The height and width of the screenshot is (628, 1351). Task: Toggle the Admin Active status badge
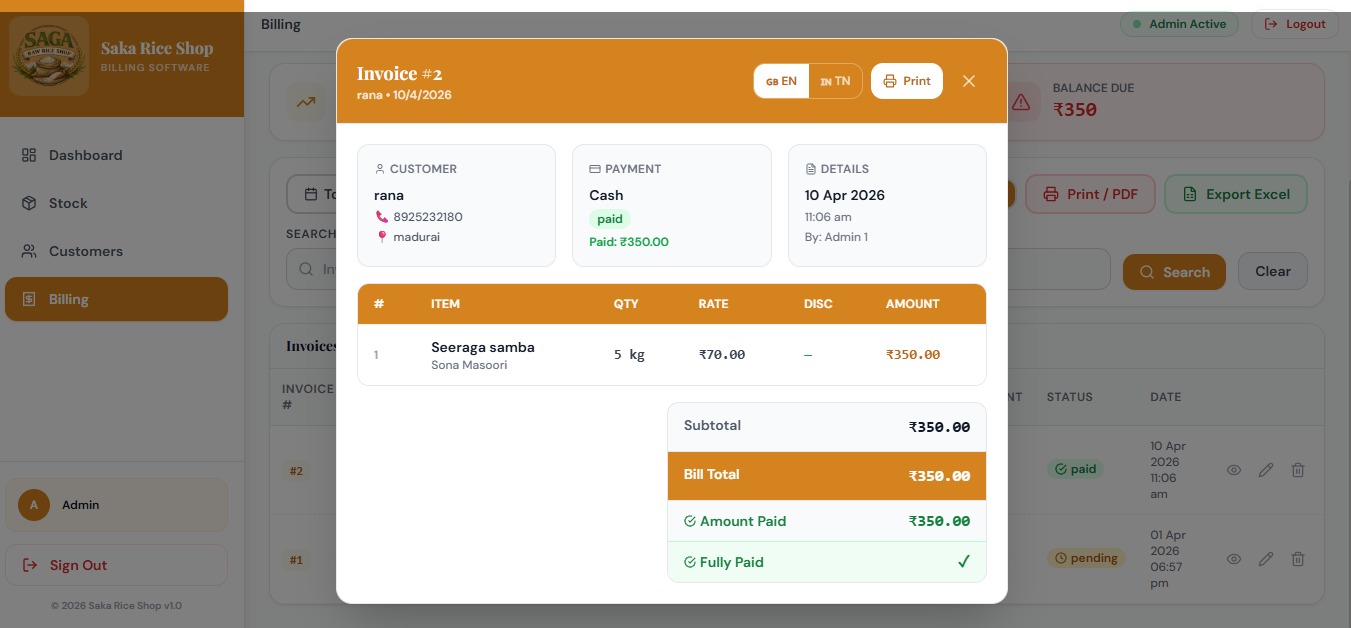1179,24
